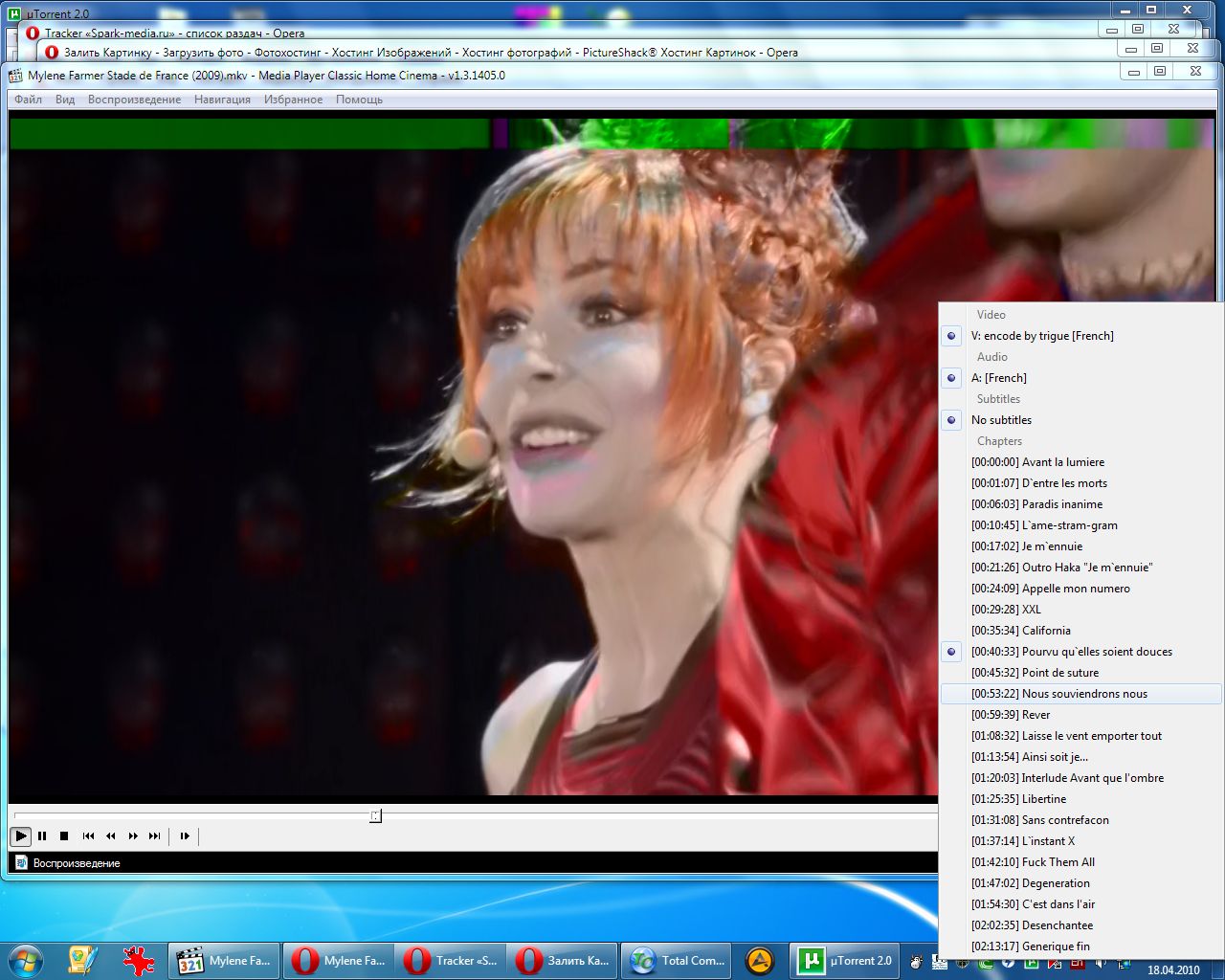Click the seek bar position thumb
Screen dimensions: 1225x980
376,815
